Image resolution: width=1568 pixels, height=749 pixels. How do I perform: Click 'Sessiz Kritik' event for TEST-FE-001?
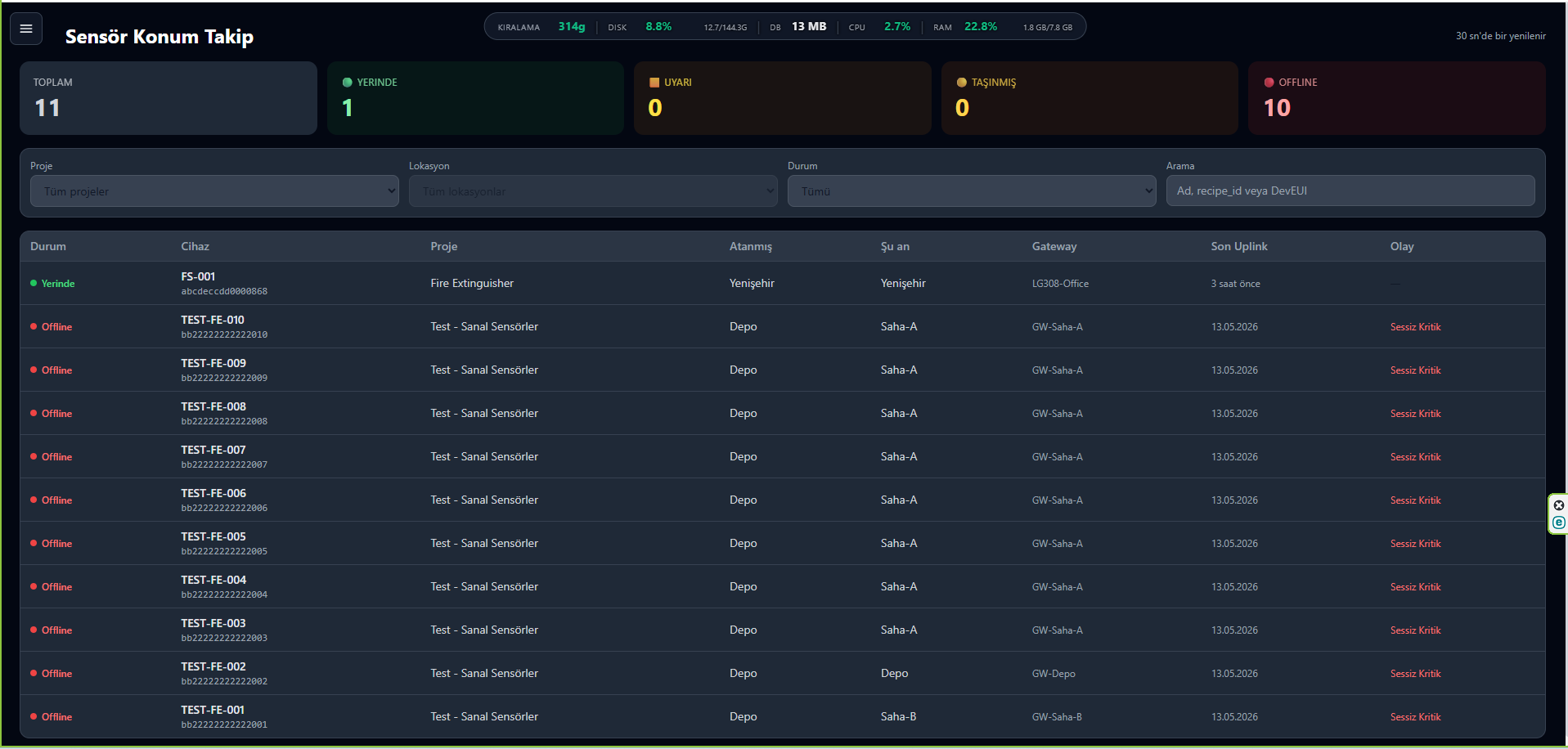click(1415, 717)
